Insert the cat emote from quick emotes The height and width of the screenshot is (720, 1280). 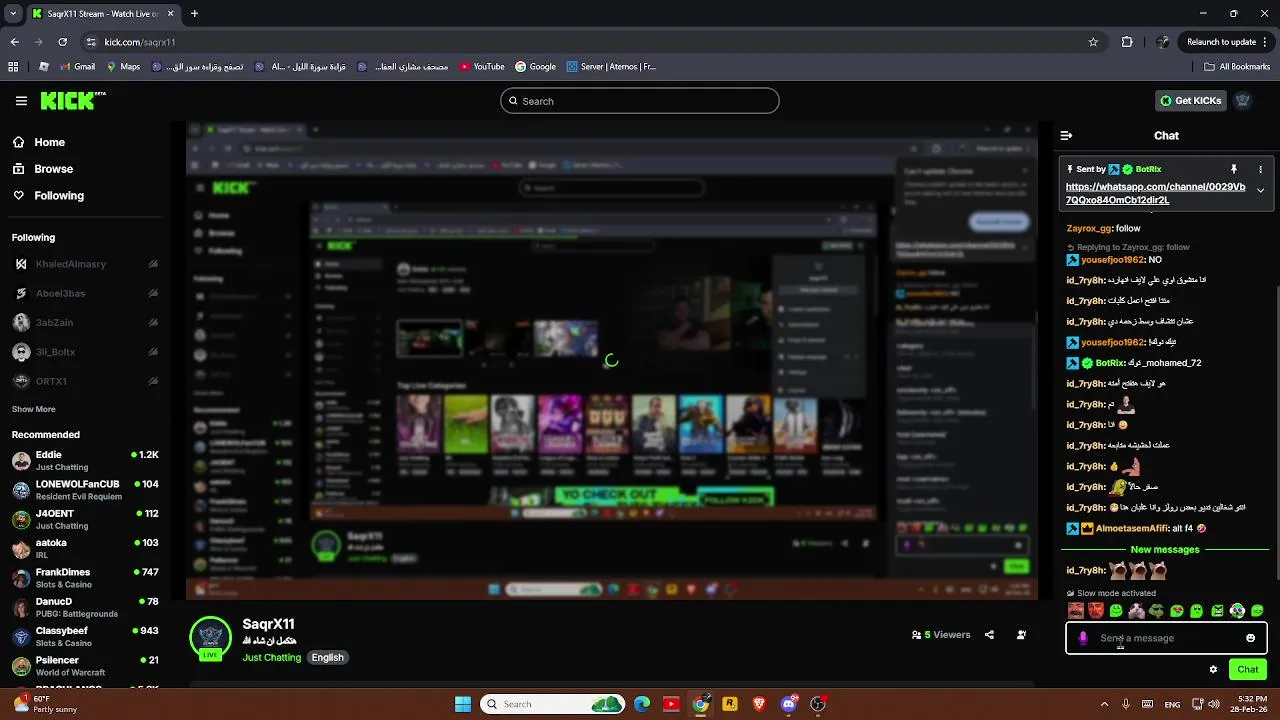1136,611
